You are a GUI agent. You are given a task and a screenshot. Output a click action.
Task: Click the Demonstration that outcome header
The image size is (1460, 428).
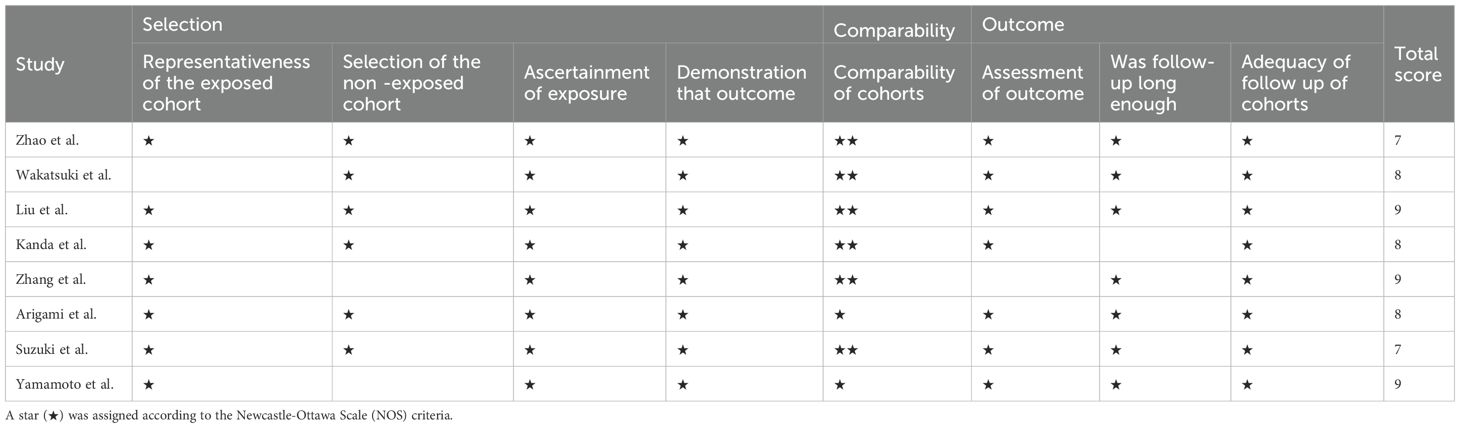coord(741,83)
